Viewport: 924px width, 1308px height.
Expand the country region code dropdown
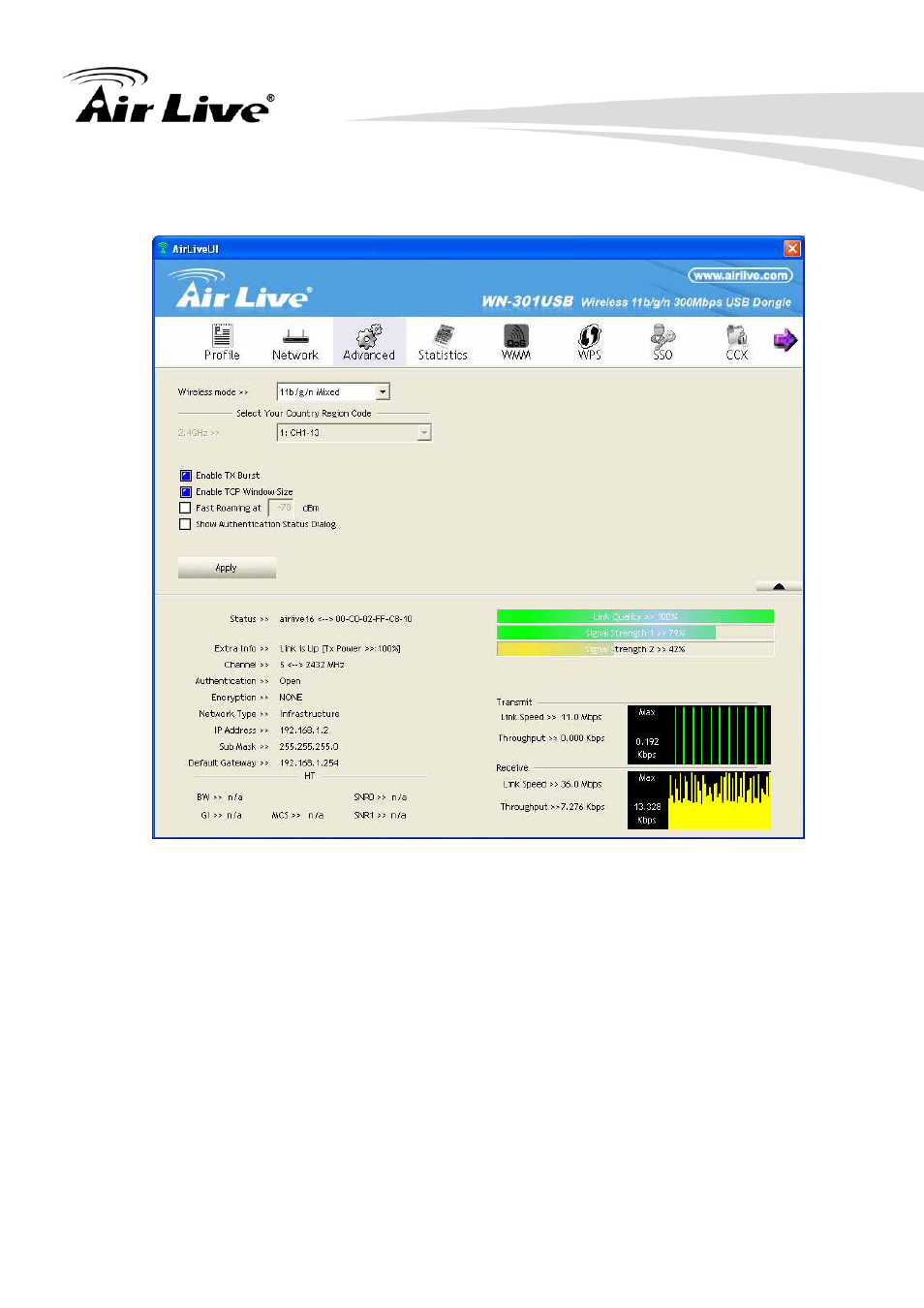point(424,433)
